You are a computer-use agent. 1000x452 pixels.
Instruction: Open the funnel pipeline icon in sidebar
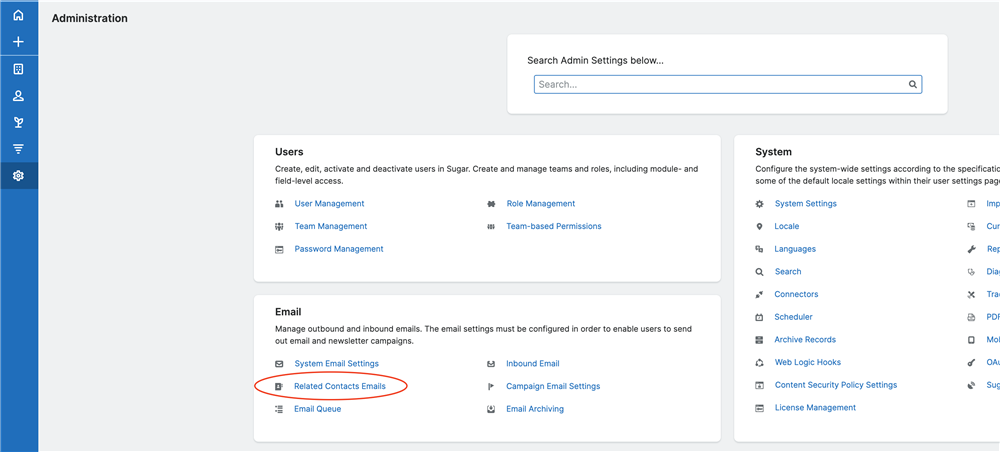pos(18,149)
